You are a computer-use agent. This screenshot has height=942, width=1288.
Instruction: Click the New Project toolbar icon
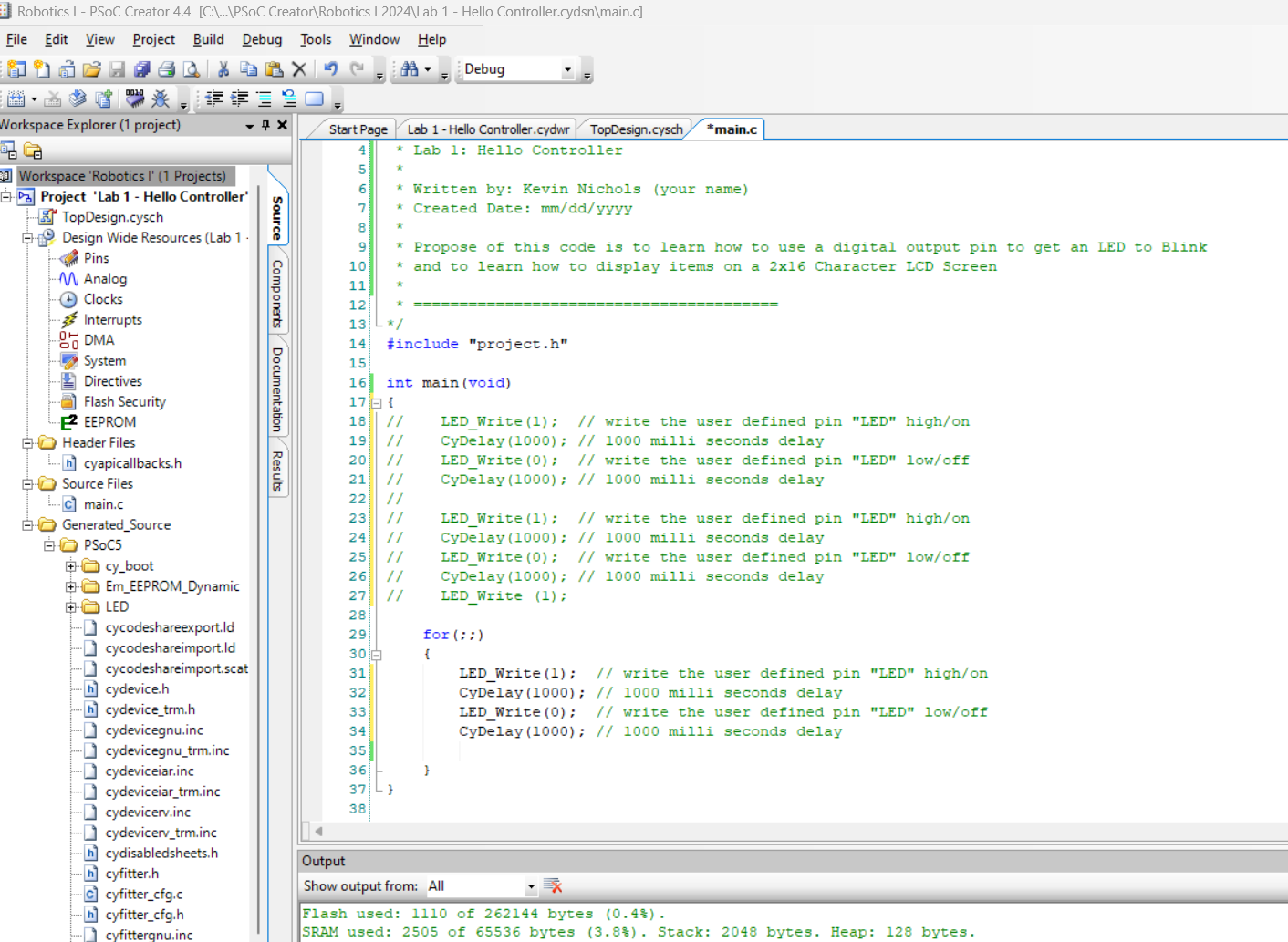(16, 69)
